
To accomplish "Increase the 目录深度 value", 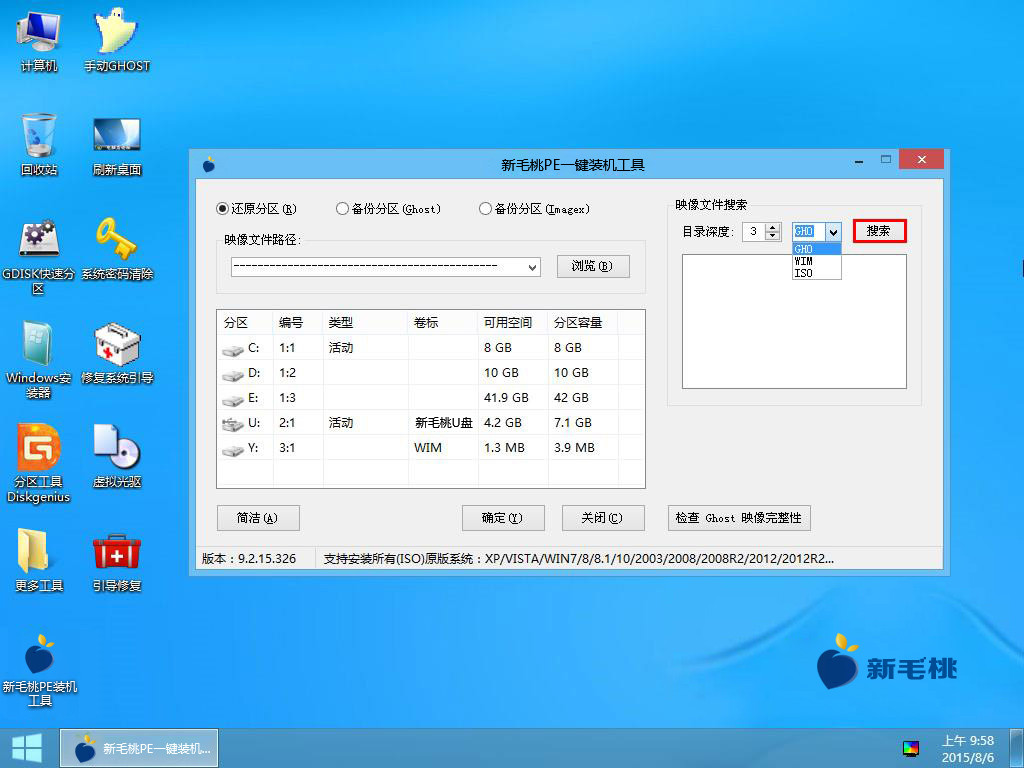I will click(773, 227).
